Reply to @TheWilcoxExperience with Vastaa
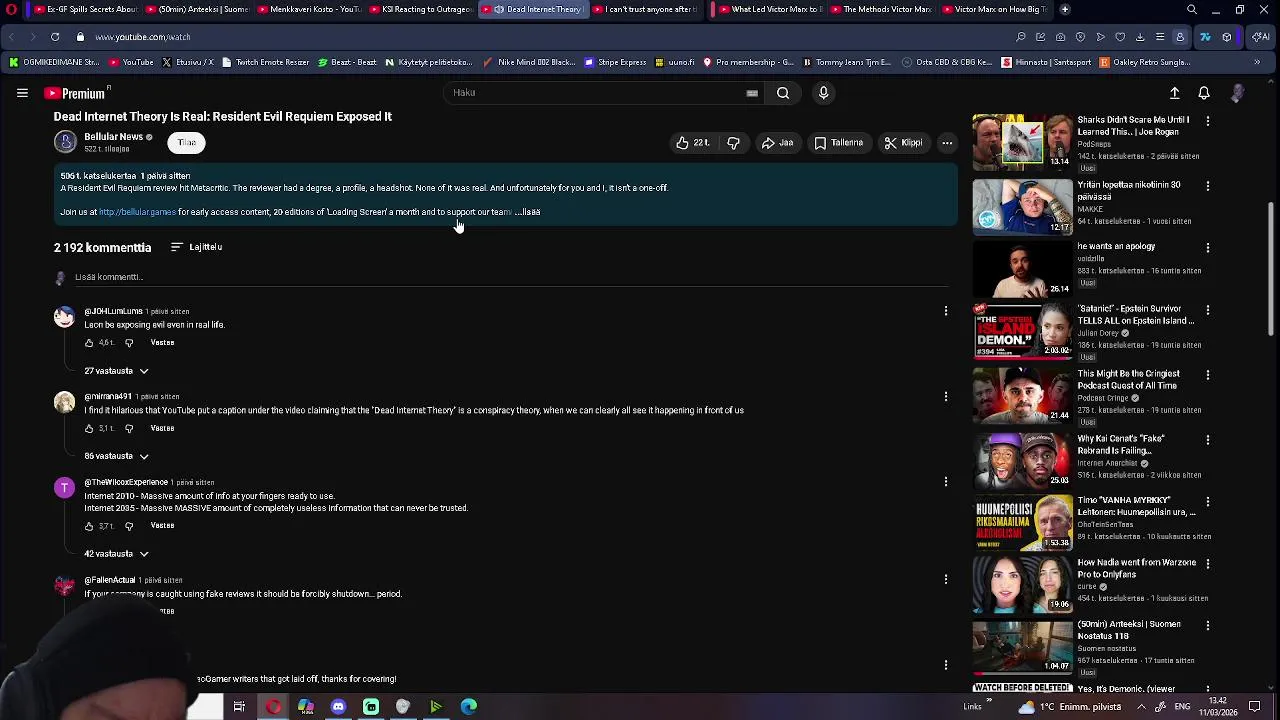This screenshot has width=1280, height=720. tap(162, 526)
